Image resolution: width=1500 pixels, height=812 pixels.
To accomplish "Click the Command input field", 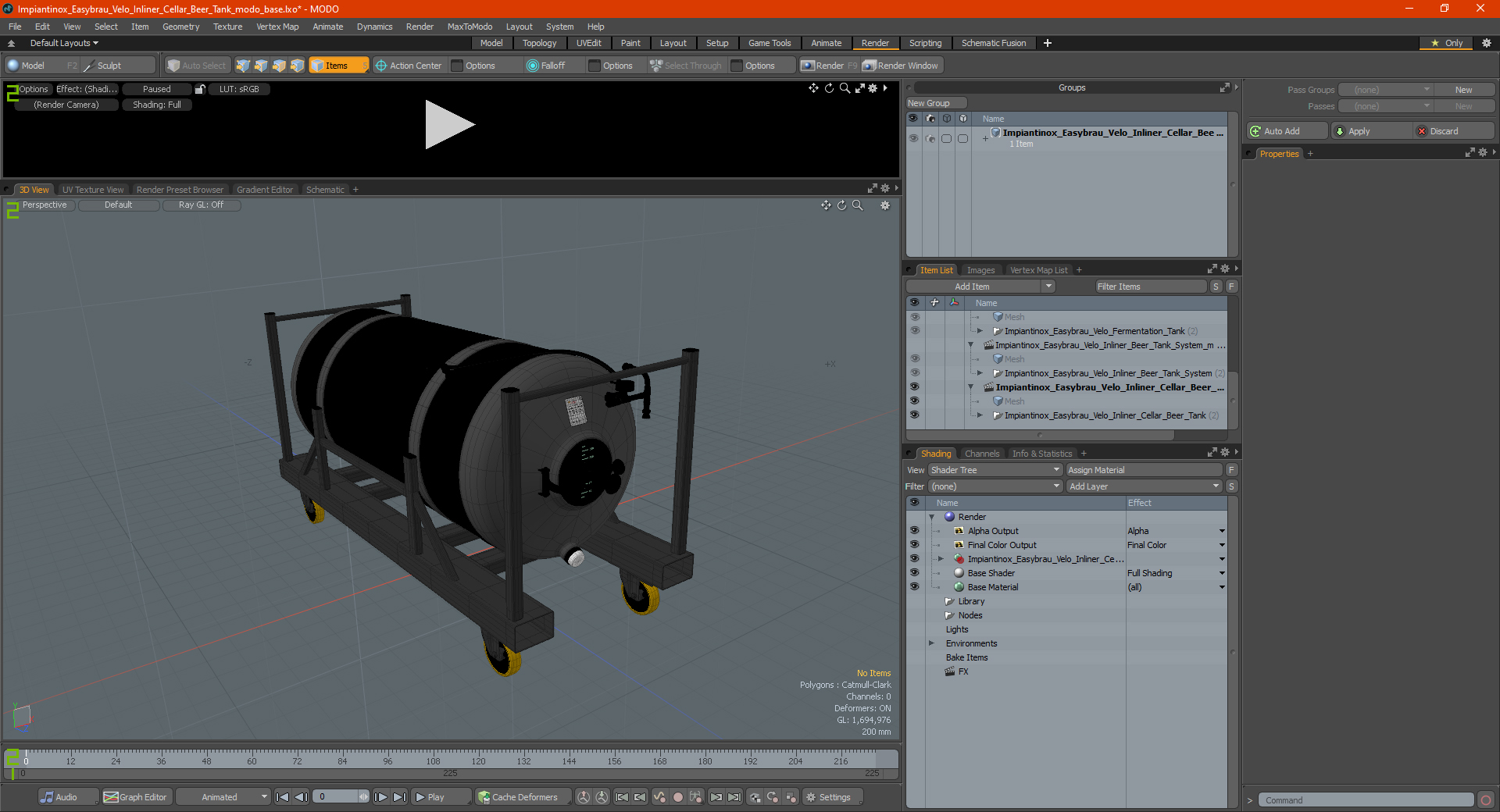I will (x=1365, y=800).
